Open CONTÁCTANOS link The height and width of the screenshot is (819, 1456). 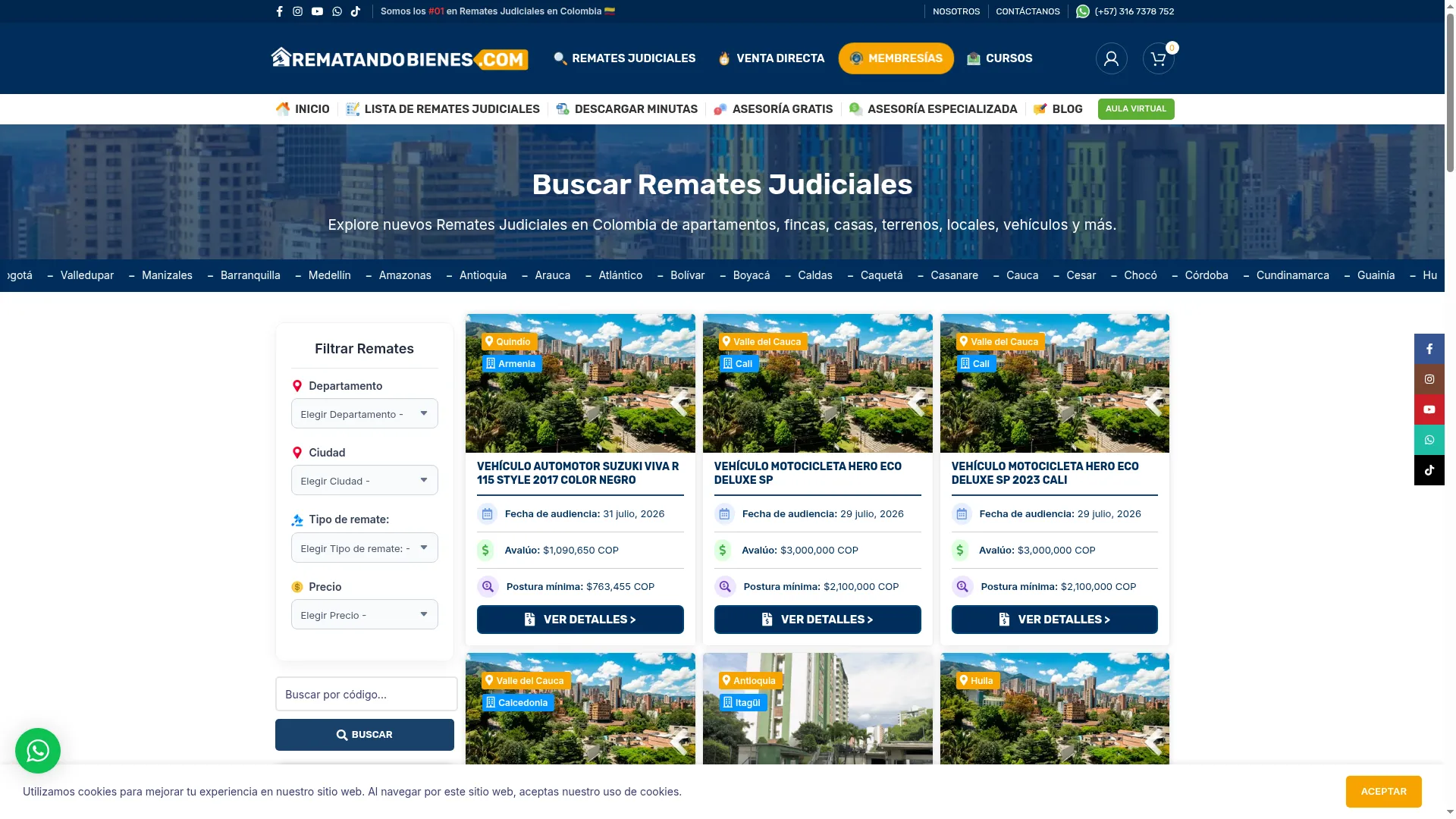(x=1028, y=11)
